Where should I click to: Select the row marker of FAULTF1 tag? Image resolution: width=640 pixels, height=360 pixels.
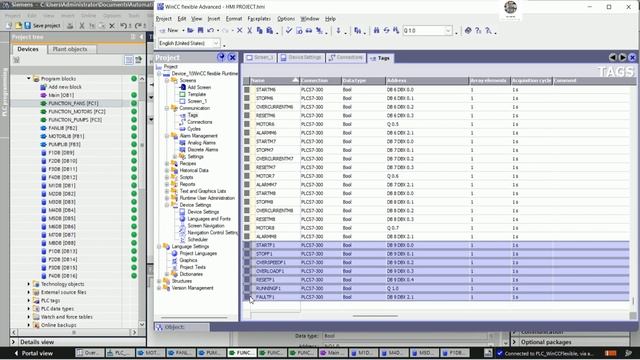coord(247,297)
